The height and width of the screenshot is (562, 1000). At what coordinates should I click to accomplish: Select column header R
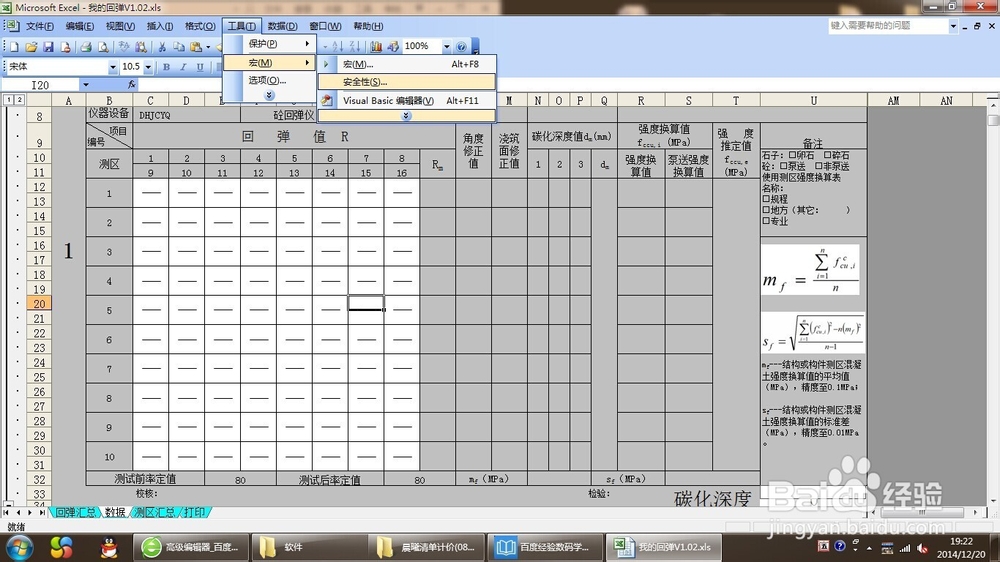pos(641,100)
